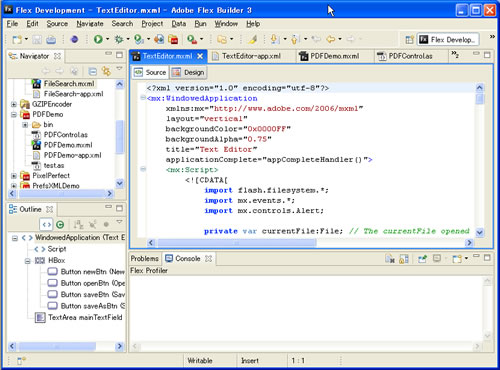500x370 pixels.
Task: Click Open Console icon in Console toolbar
Action: click(458, 259)
